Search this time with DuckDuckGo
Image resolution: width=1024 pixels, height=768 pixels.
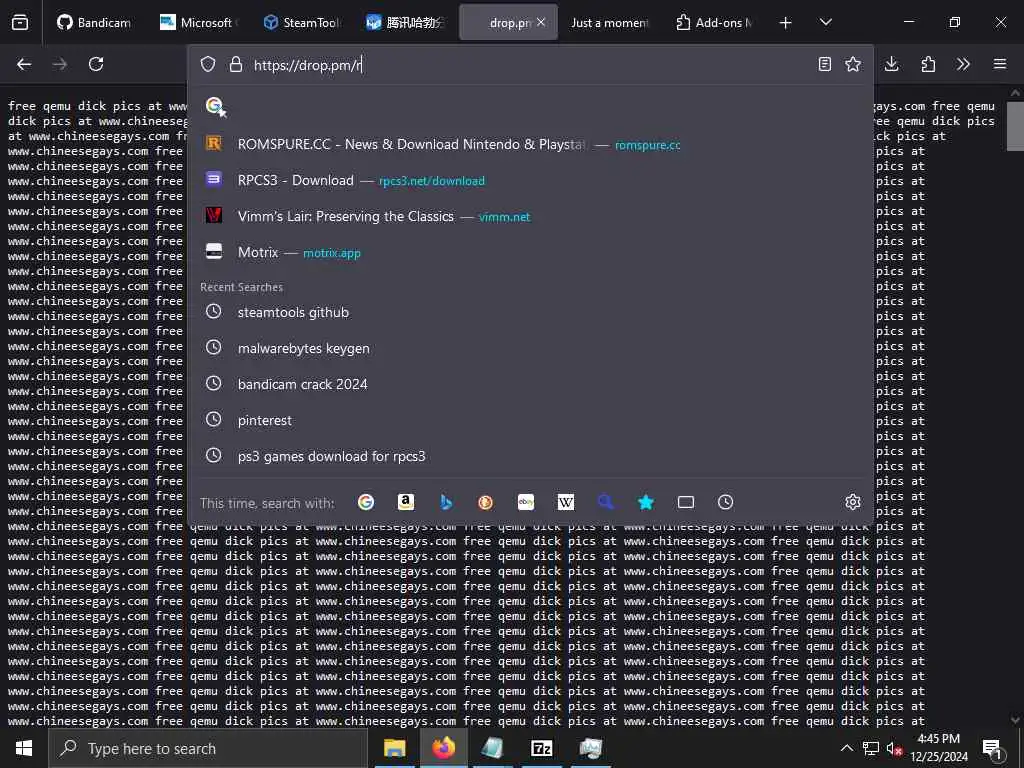click(485, 502)
